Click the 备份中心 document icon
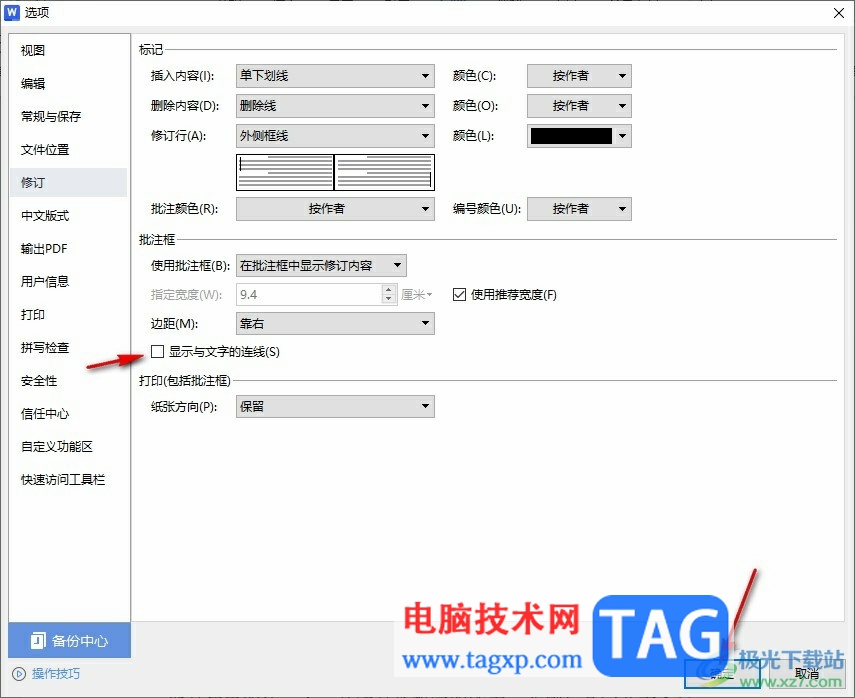Screen dimensions: 855x698 point(38,640)
